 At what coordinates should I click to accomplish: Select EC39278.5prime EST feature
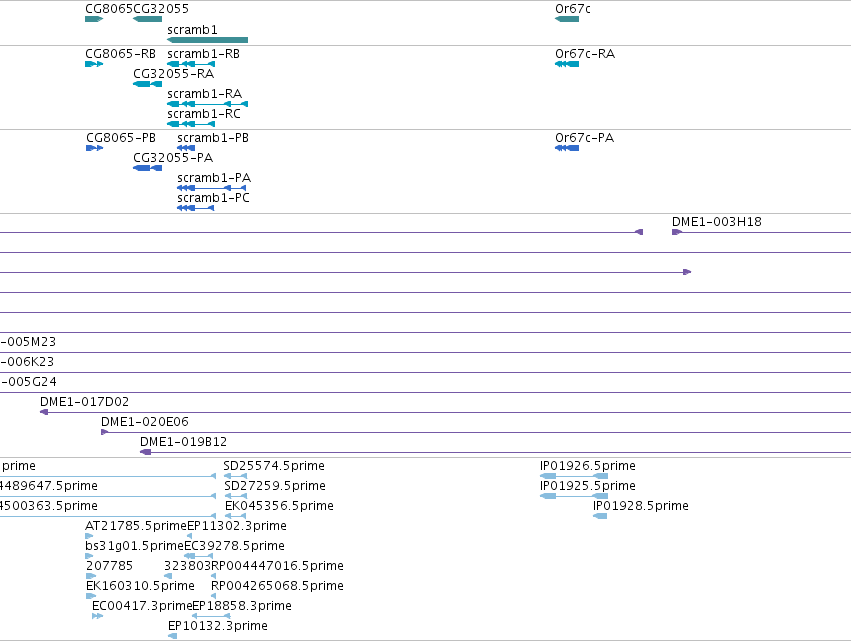click(199, 556)
